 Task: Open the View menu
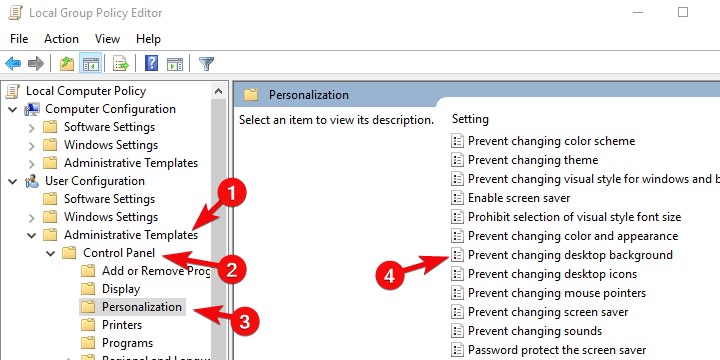coord(107,39)
